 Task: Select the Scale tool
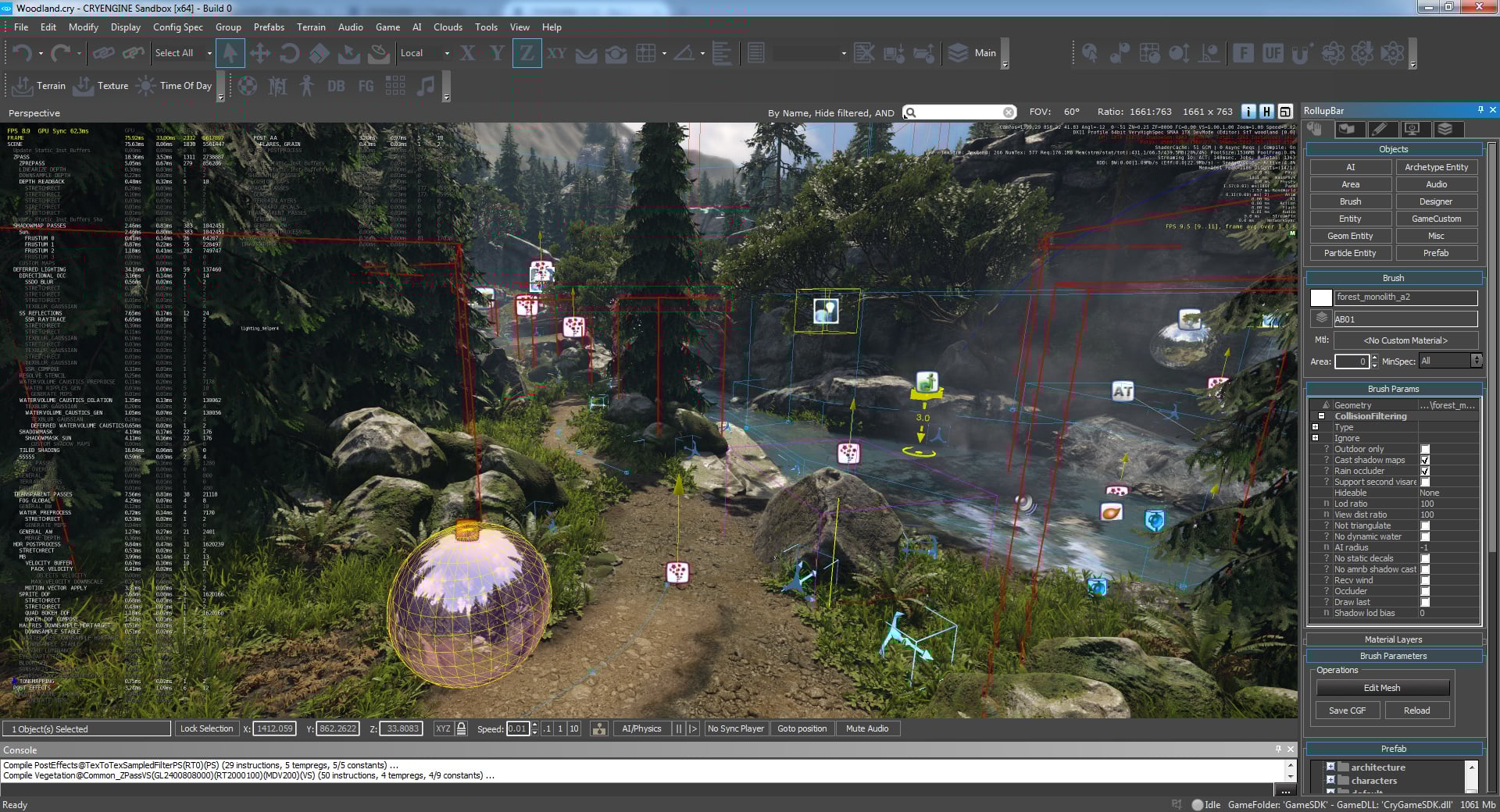click(x=320, y=53)
